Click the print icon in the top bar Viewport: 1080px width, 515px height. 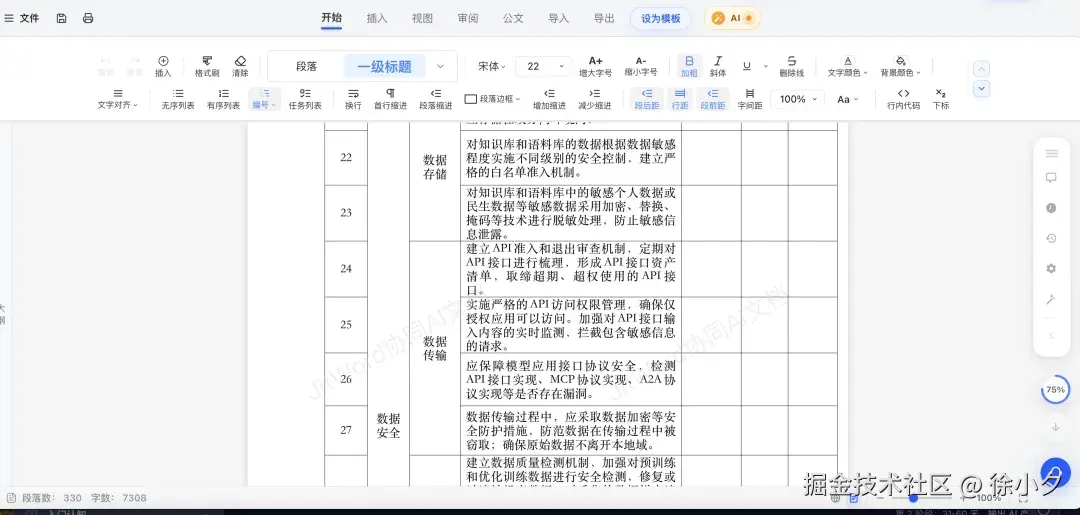tap(88, 19)
